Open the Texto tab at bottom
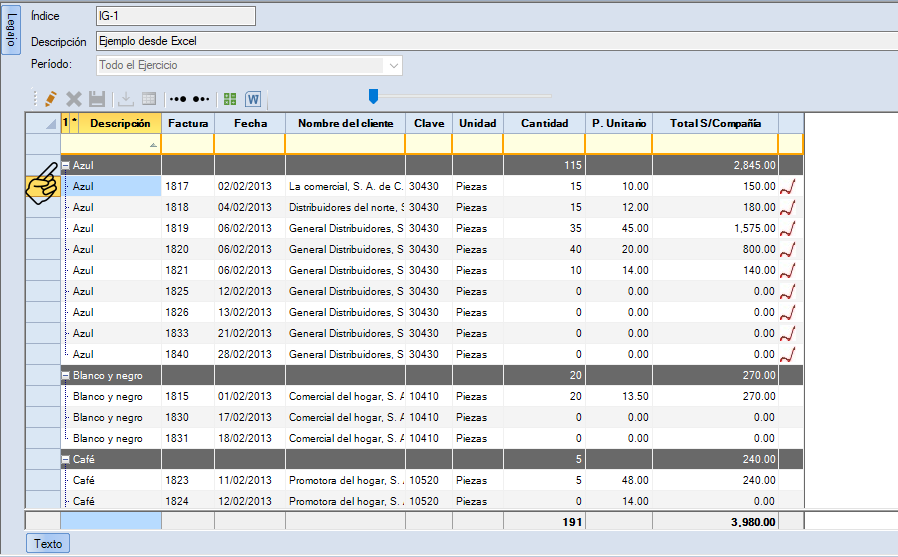This screenshot has width=898, height=557. (48, 544)
